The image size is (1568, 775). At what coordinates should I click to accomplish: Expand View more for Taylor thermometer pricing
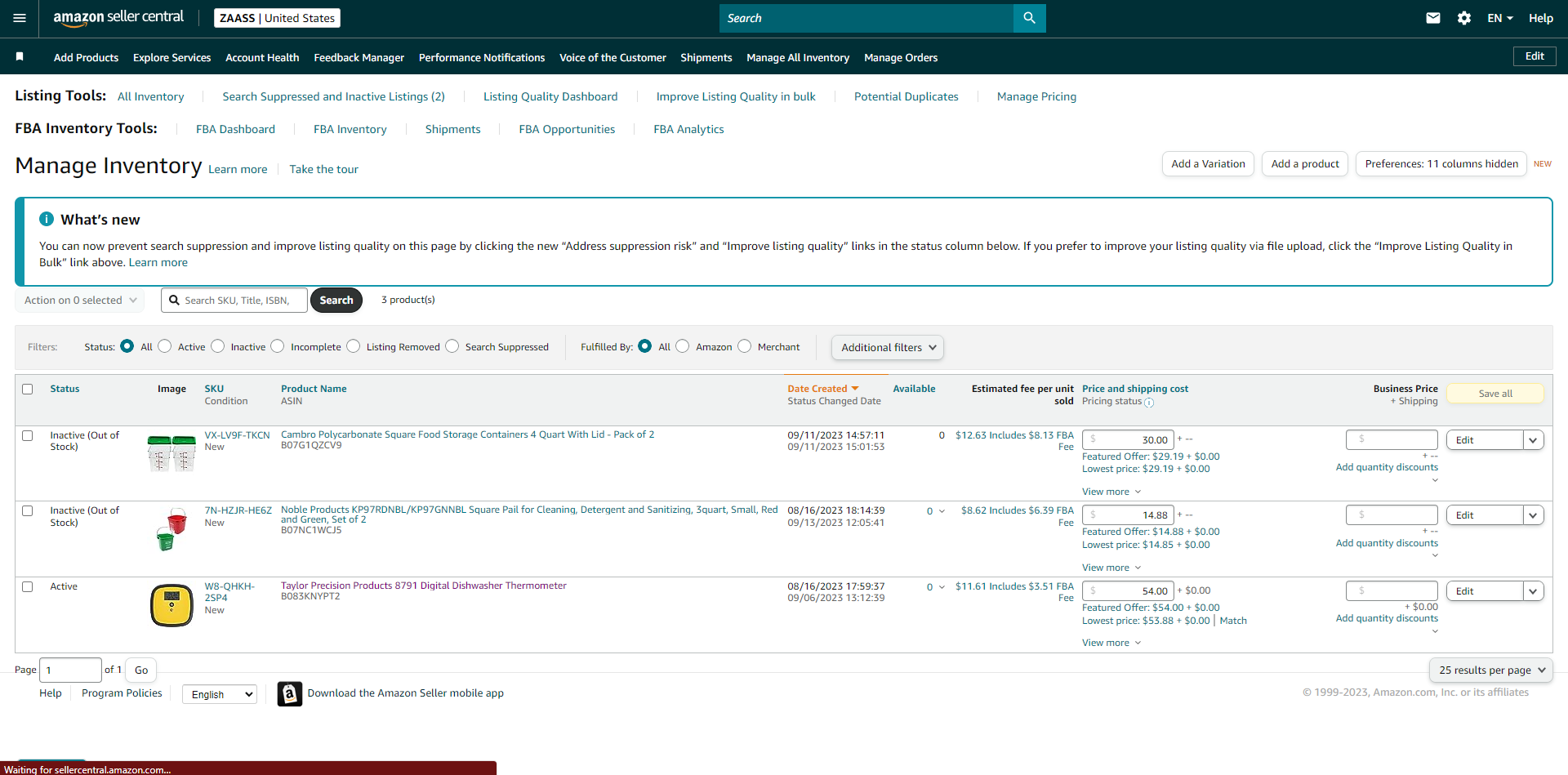pyautogui.click(x=1111, y=643)
